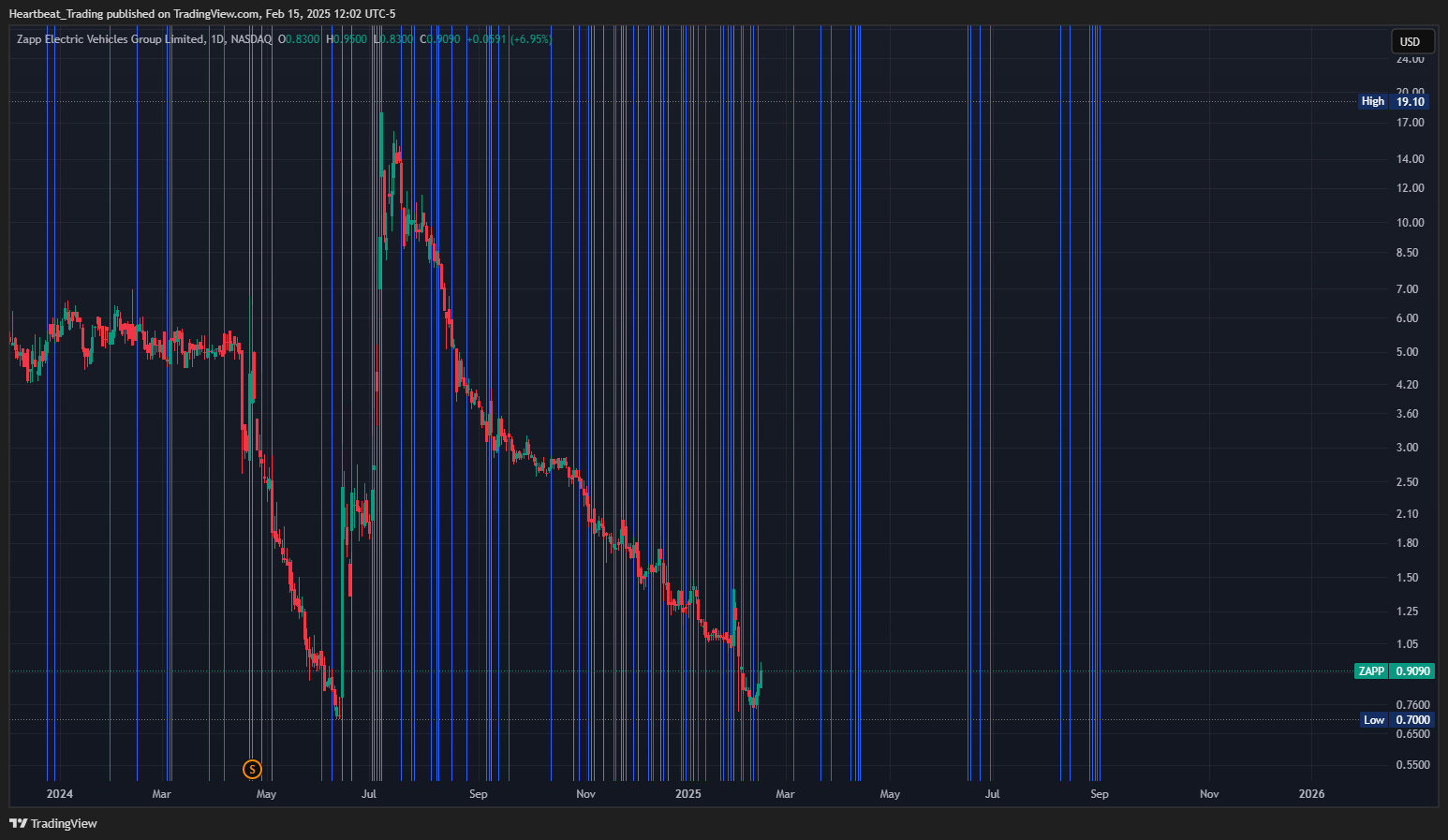
Task: Click the 1.50 price scale label
Action: (x=1407, y=578)
